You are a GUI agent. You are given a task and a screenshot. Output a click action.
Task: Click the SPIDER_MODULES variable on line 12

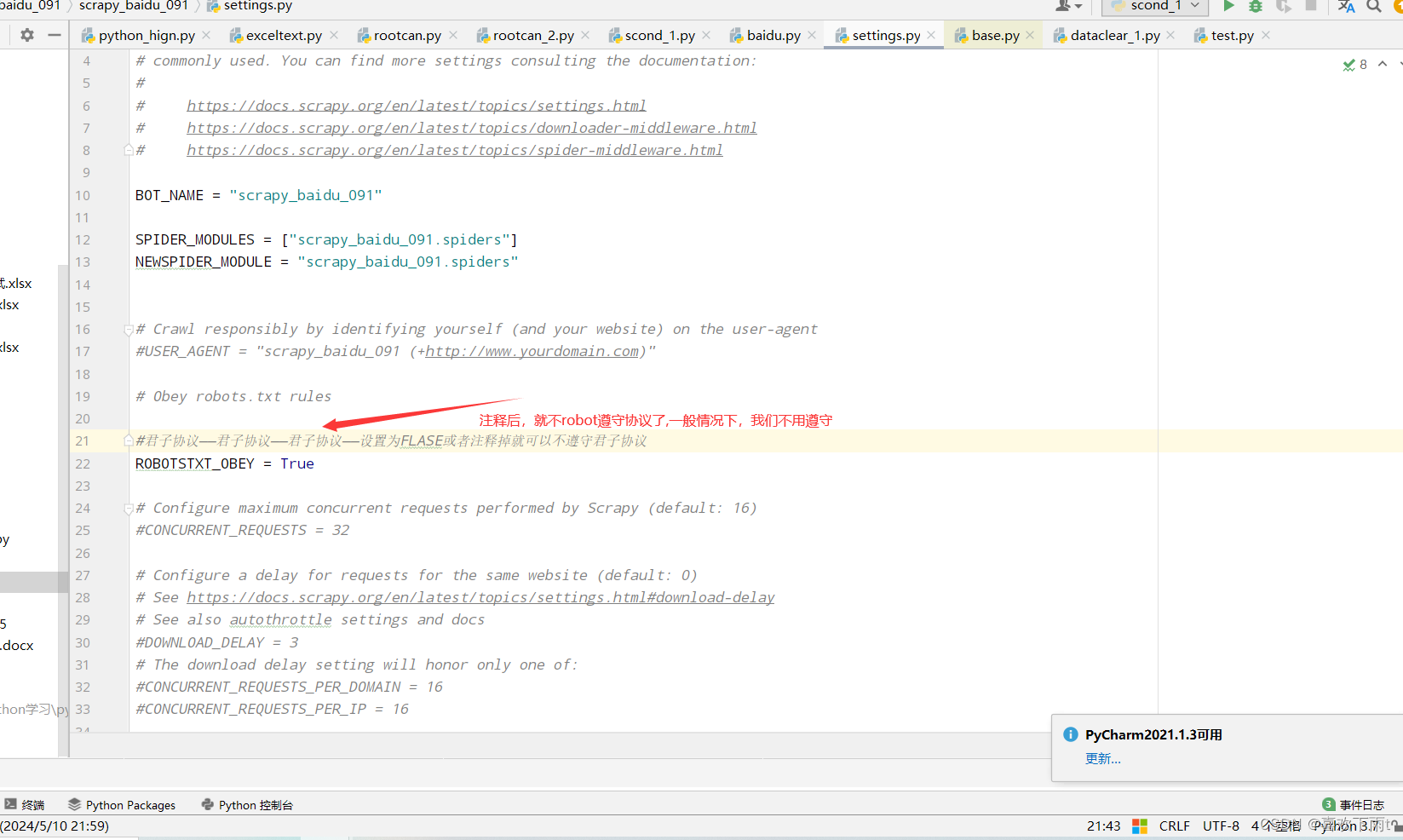click(x=195, y=239)
